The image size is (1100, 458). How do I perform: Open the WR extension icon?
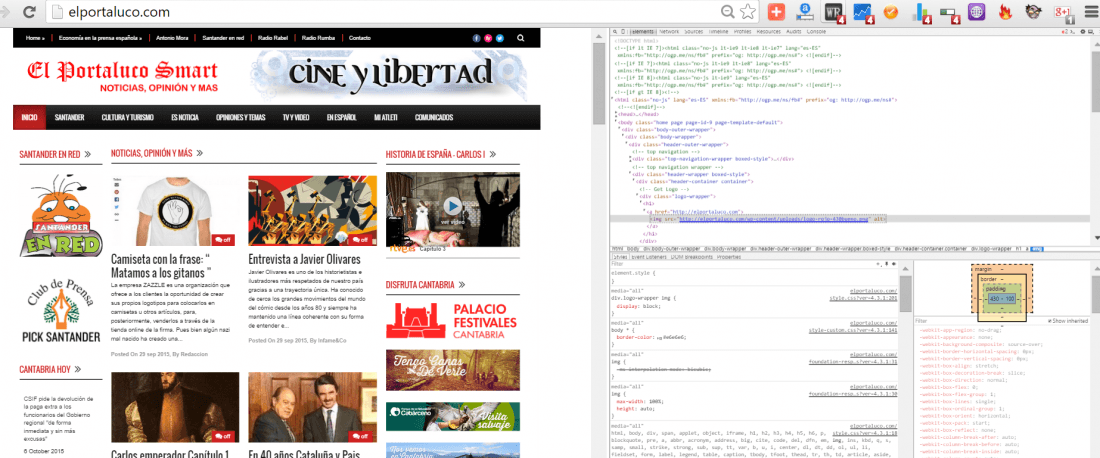tap(835, 12)
